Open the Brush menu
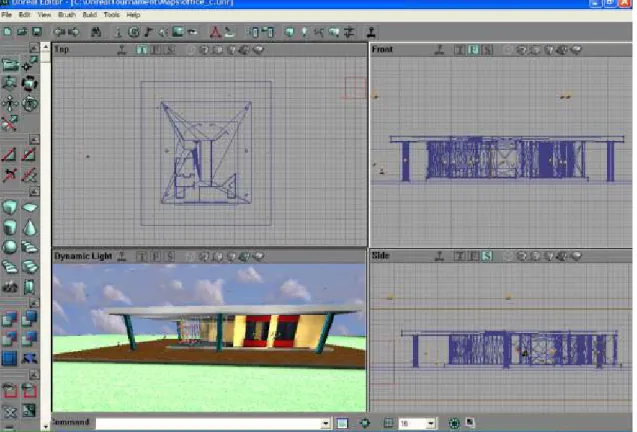This screenshot has width=637, height=432. pos(67,15)
